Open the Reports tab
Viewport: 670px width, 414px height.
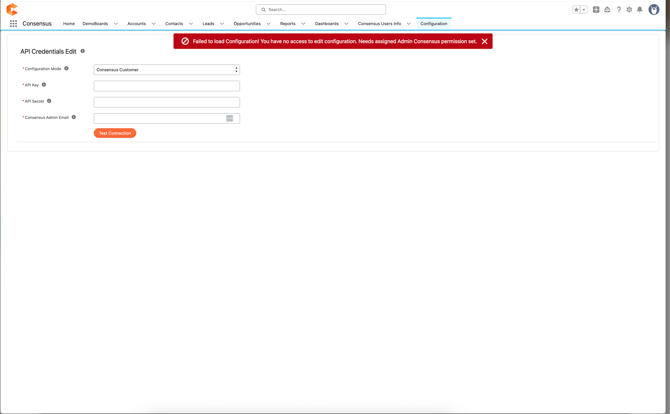coord(288,23)
